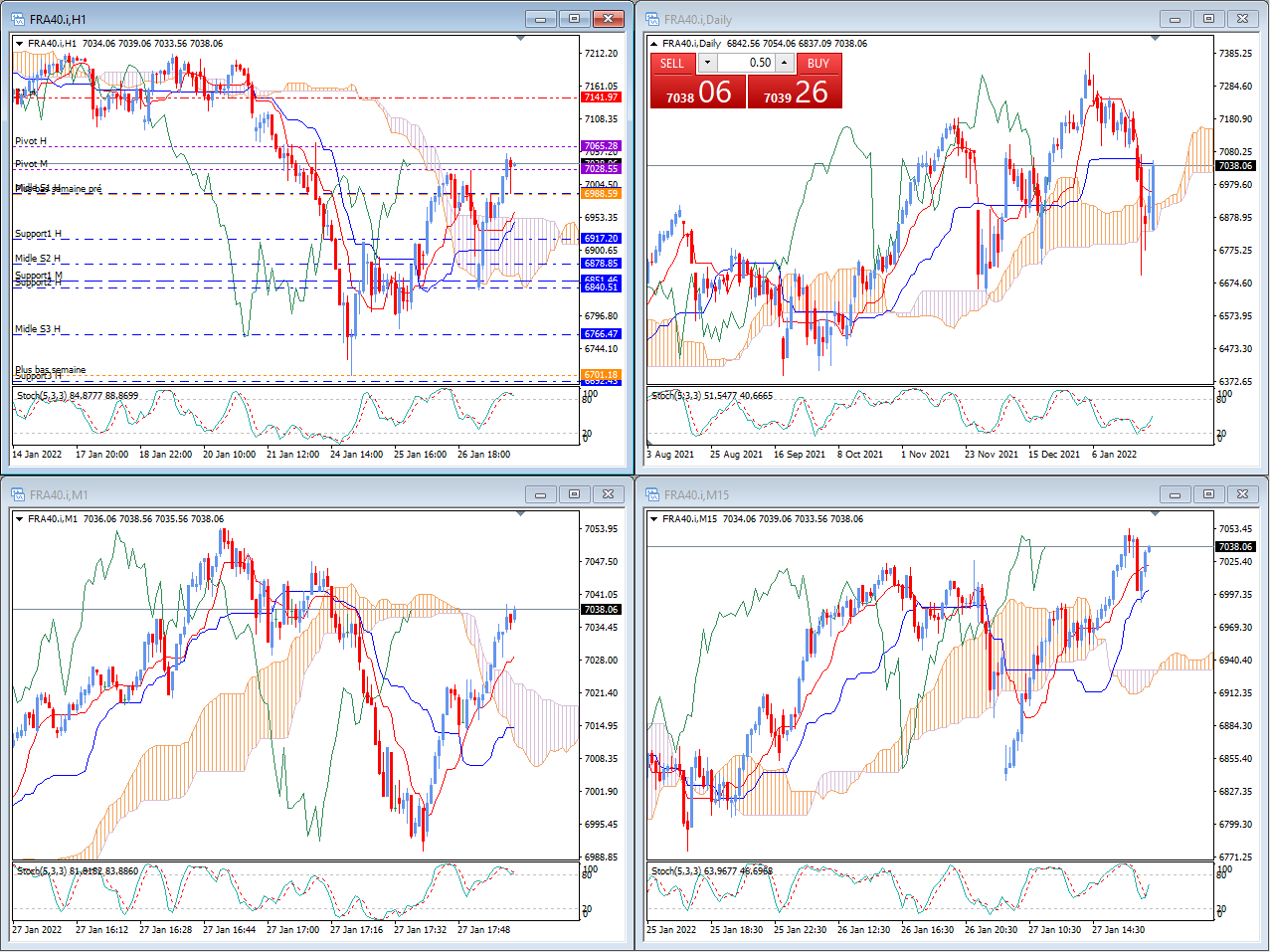Select the orange 6988.59 price label
Image resolution: width=1271 pixels, height=952 pixels.
point(601,194)
